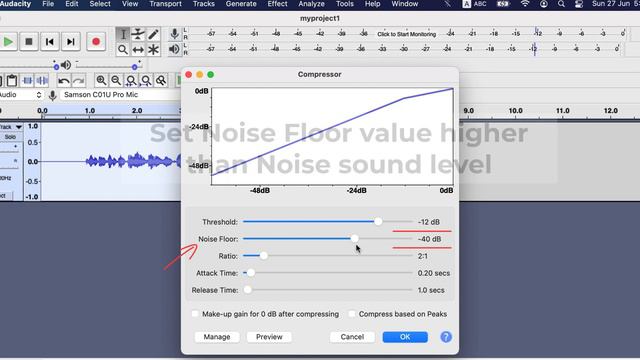Screen dimensions: 640x360
Task: Open the Tools menu
Action: tap(344, 4)
